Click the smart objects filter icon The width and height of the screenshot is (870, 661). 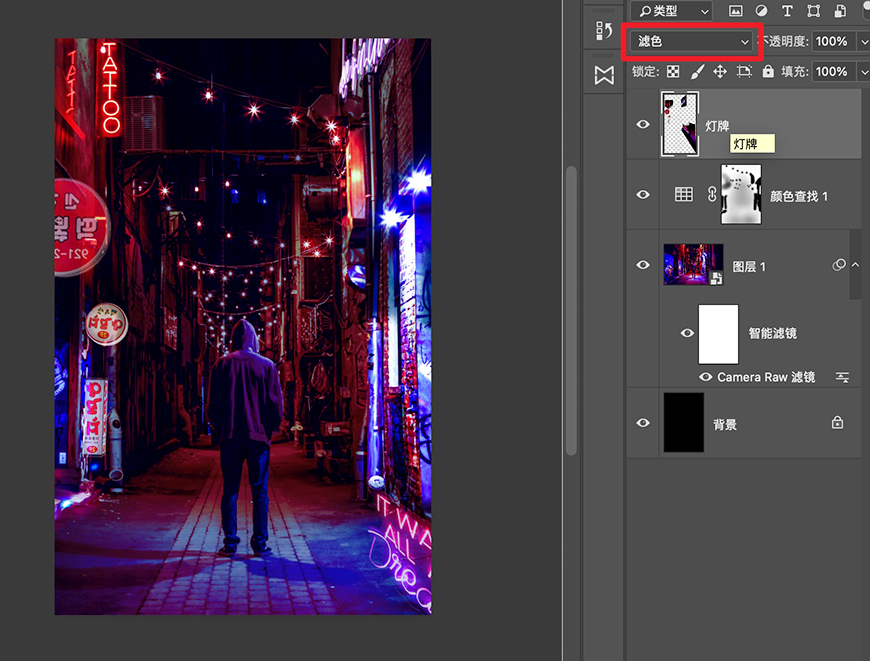pyautogui.click(x=838, y=10)
